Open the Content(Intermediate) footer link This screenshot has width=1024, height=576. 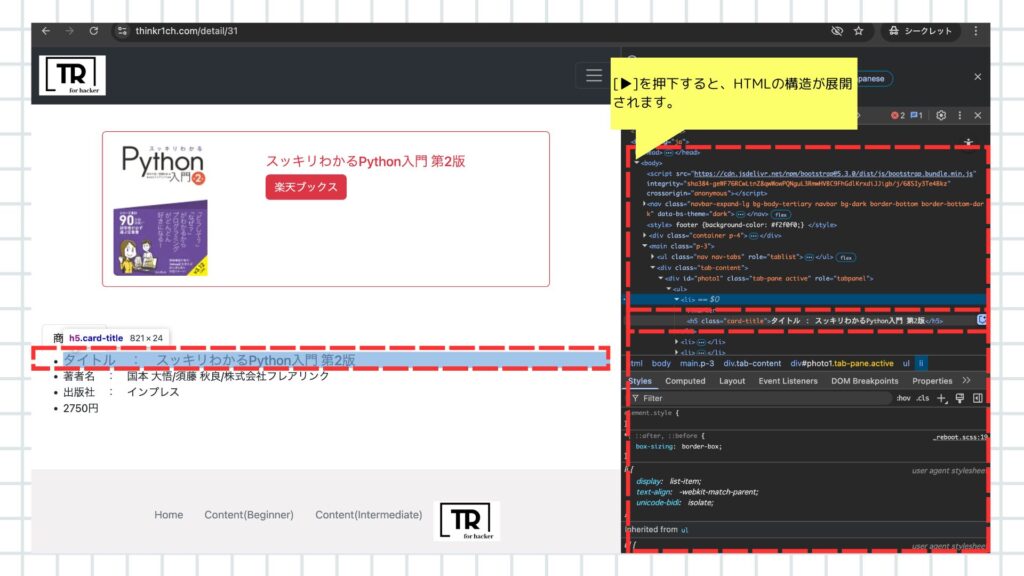[x=368, y=515]
